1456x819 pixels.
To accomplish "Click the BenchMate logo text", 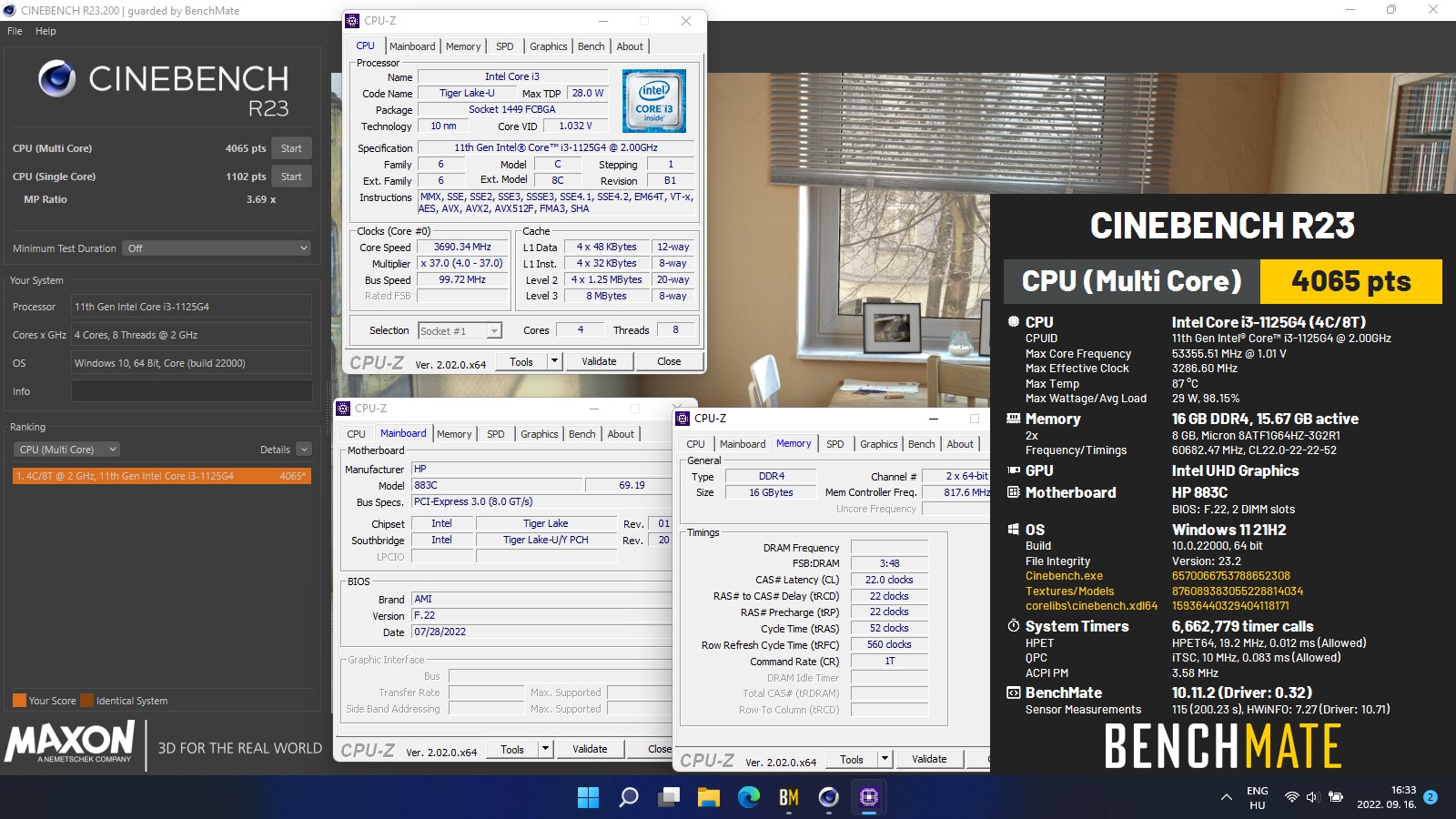I will [x=1223, y=746].
